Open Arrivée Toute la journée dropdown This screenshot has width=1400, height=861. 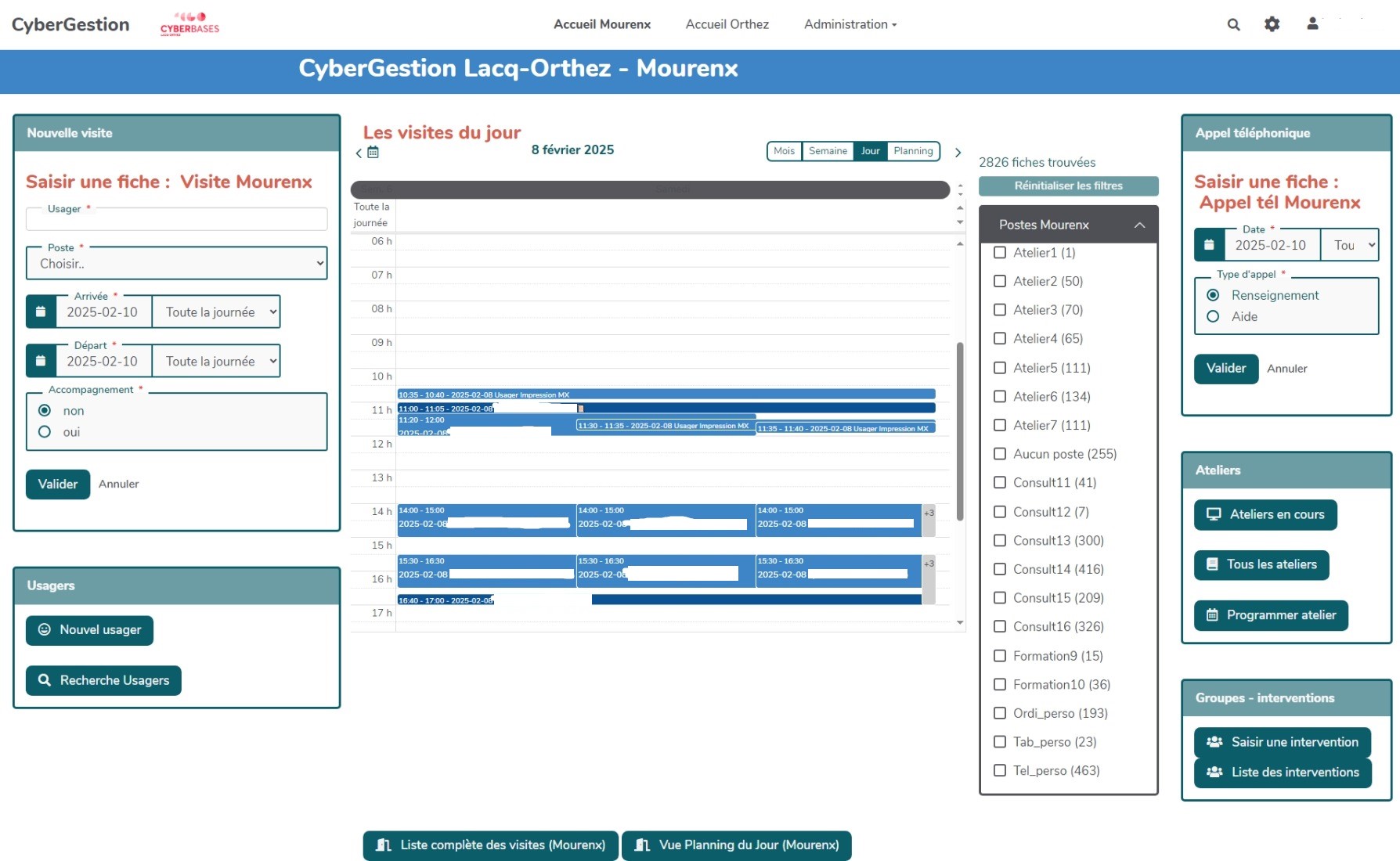coord(216,312)
